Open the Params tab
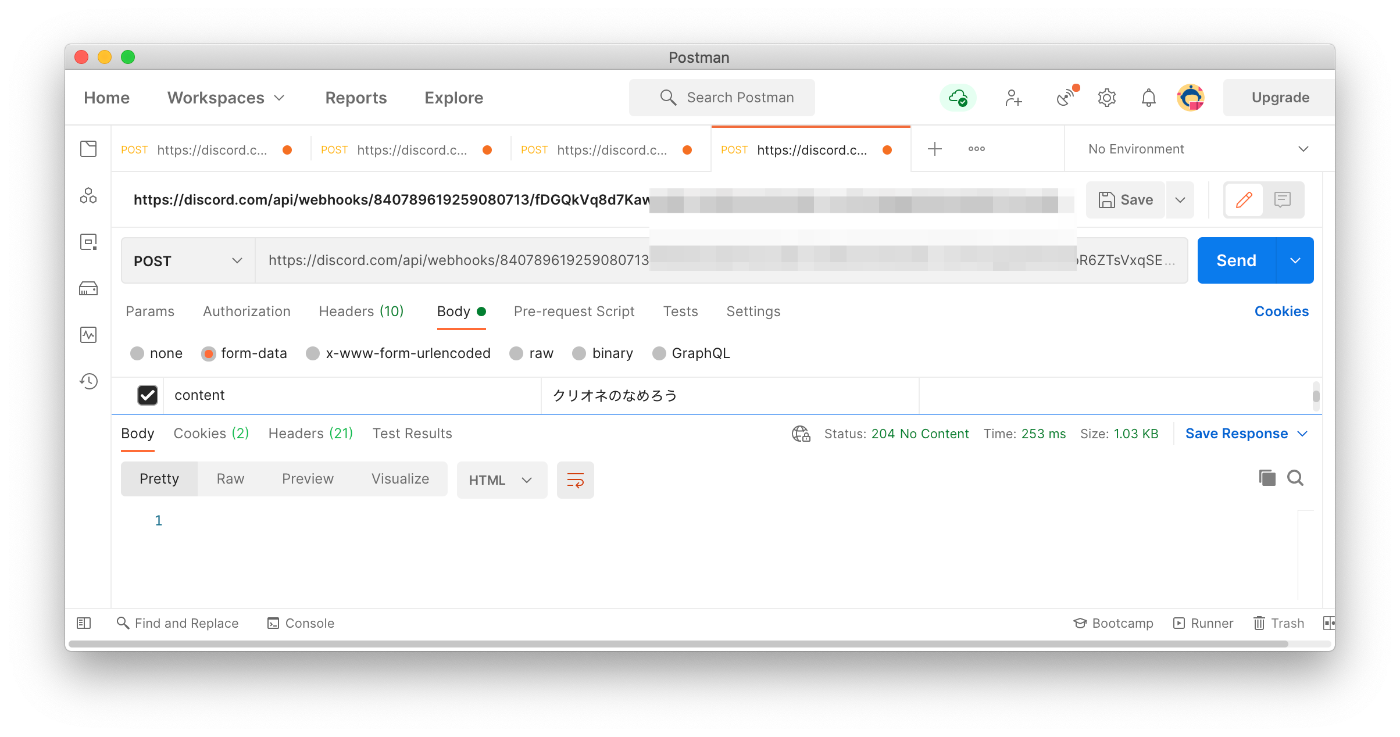 point(150,311)
